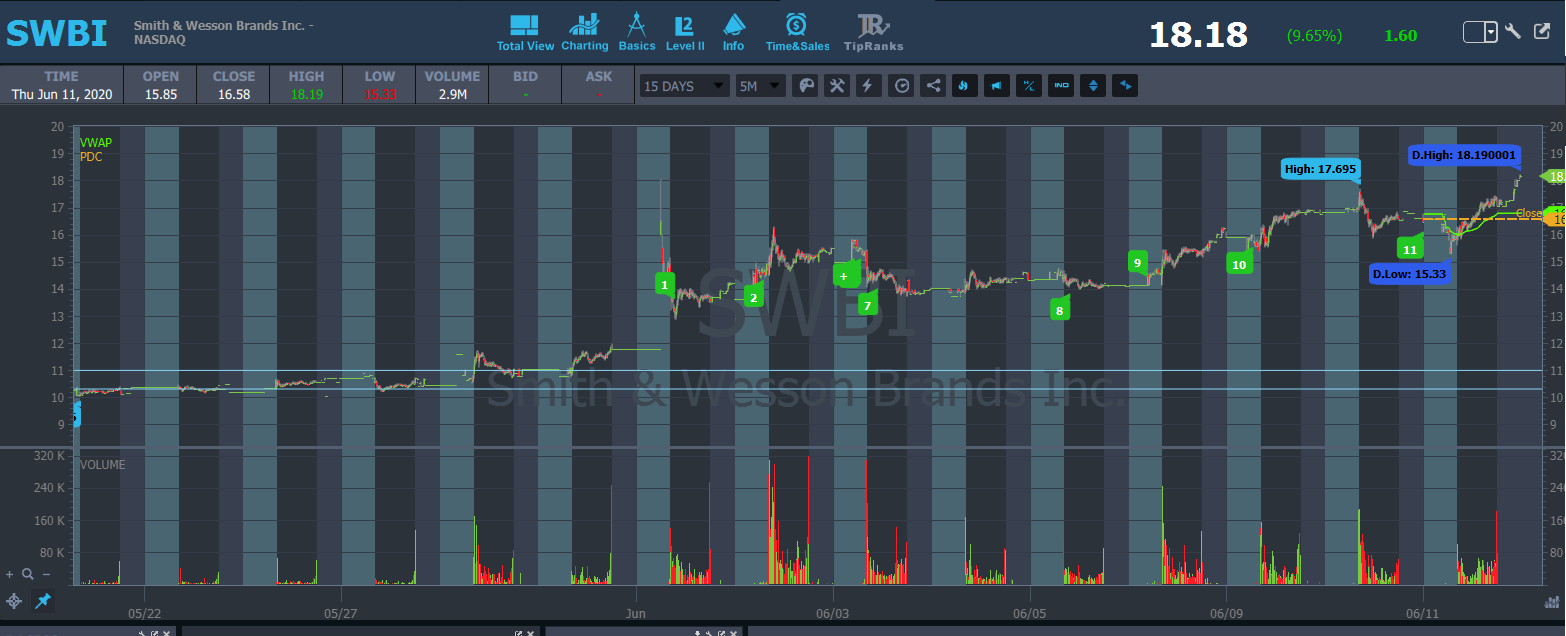
Task: Enable the crosshair target tool
Action: pyautogui.click(x=14, y=601)
